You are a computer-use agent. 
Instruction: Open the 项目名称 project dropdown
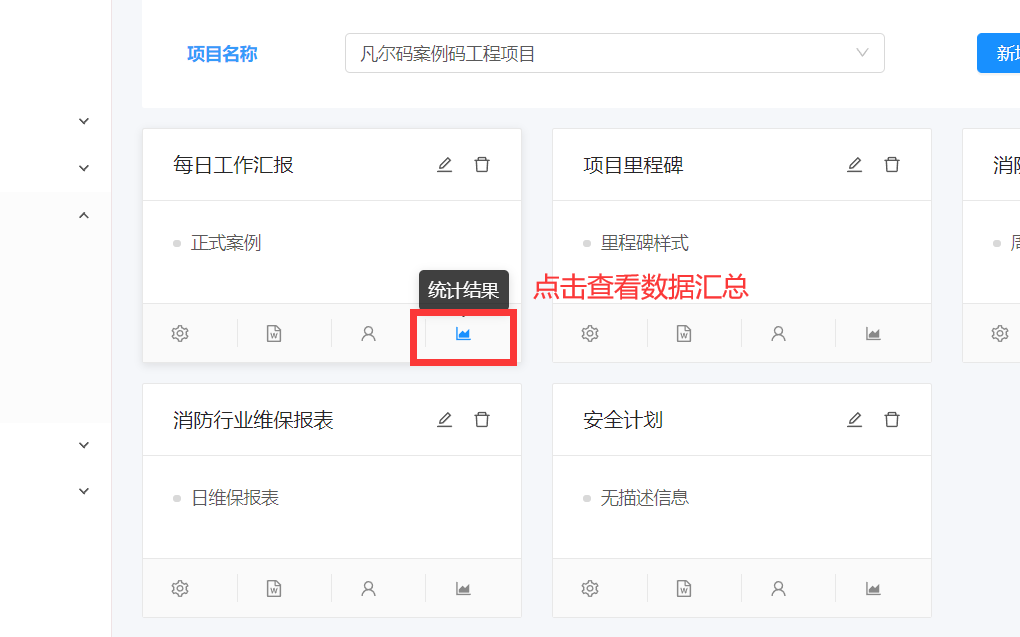(x=615, y=53)
